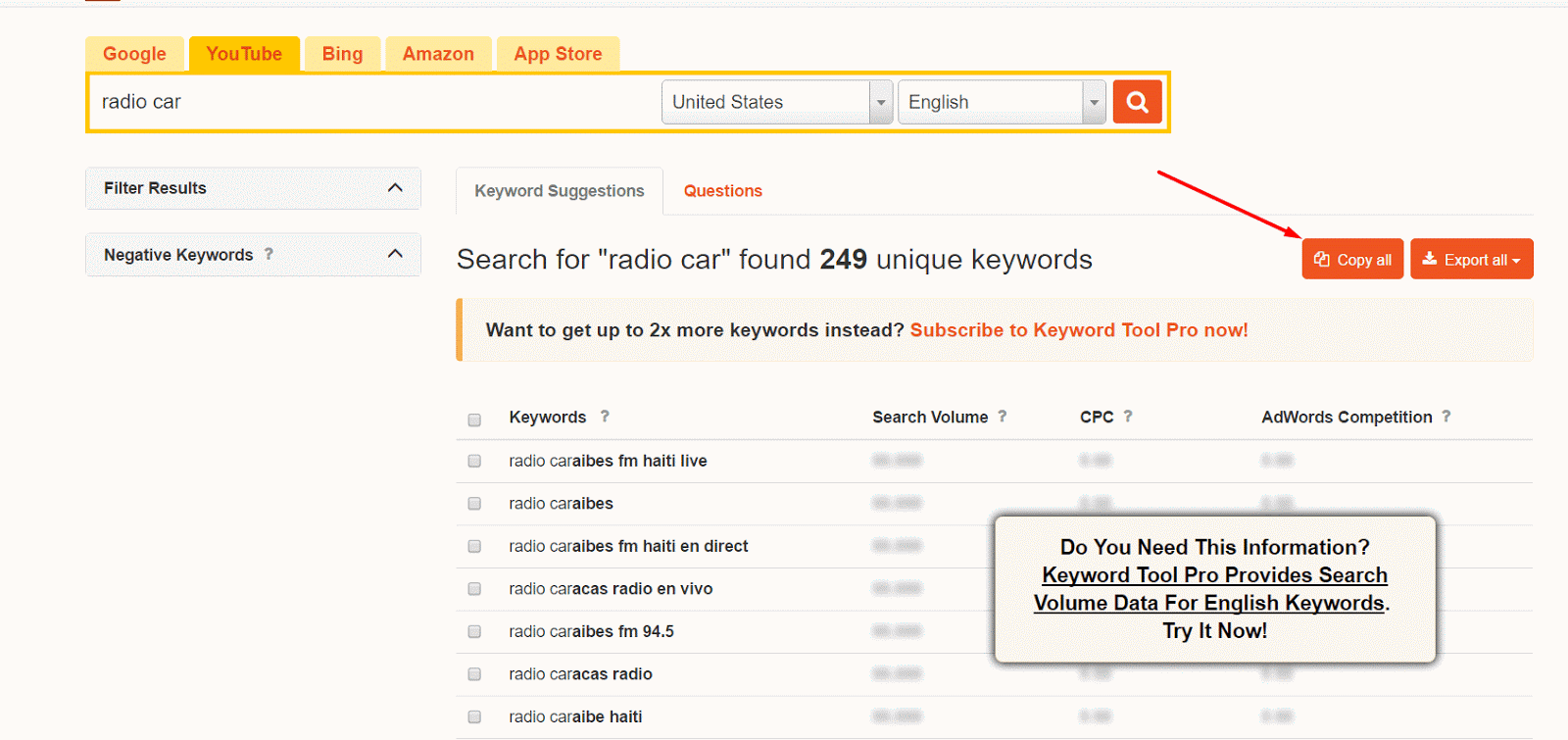Click the AdWords Competition help question mark
Image resolution: width=1568 pixels, height=740 pixels.
(1446, 417)
